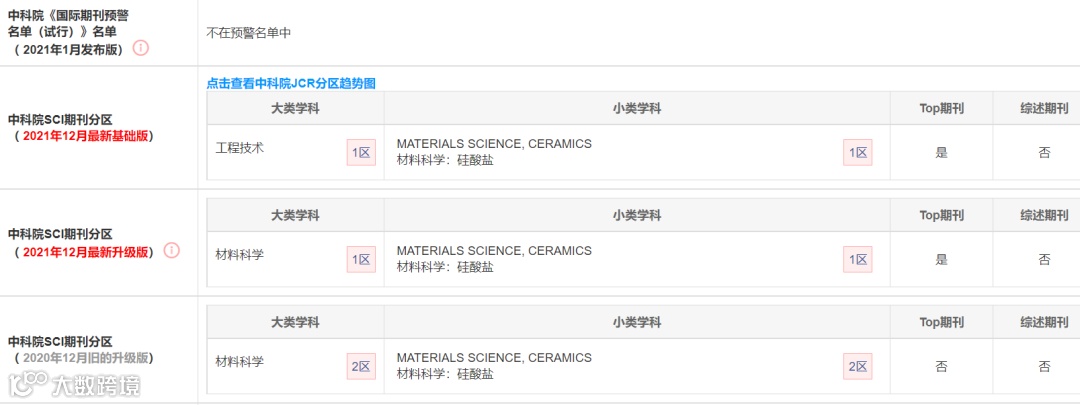Select 大类学科 header in basic edition table
The height and width of the screenshot is (405, 1080).
[295, 109]
